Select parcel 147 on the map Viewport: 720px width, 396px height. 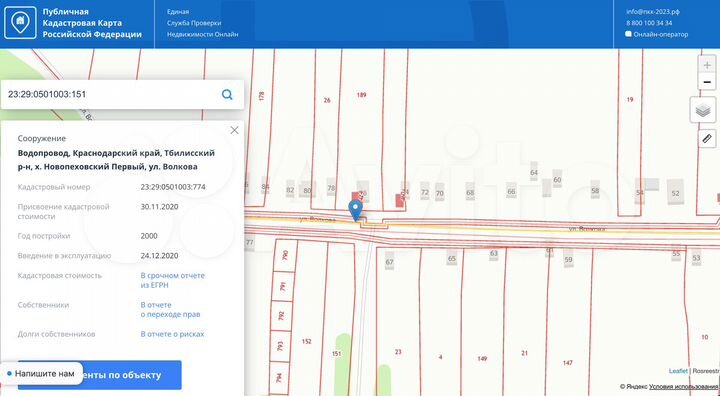point(568,362)
